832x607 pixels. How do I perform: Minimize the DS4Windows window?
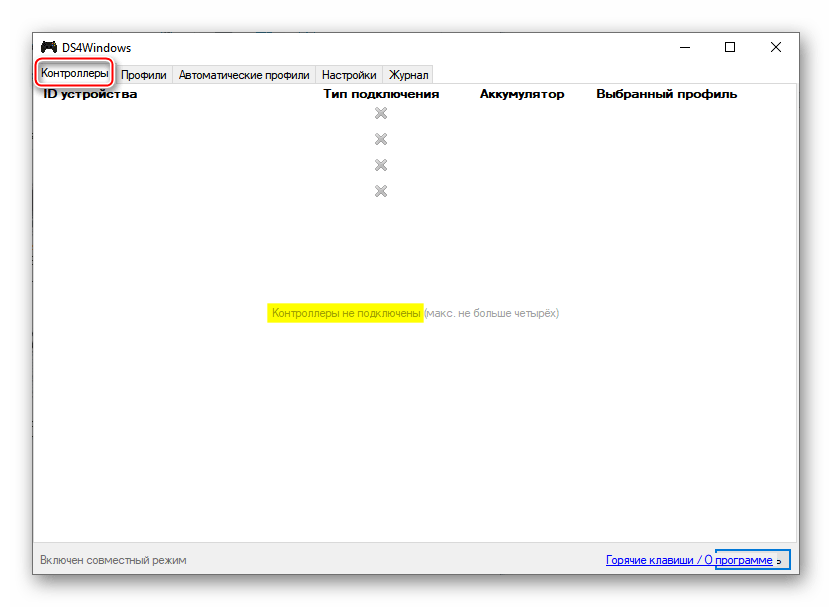coord(685,47)
